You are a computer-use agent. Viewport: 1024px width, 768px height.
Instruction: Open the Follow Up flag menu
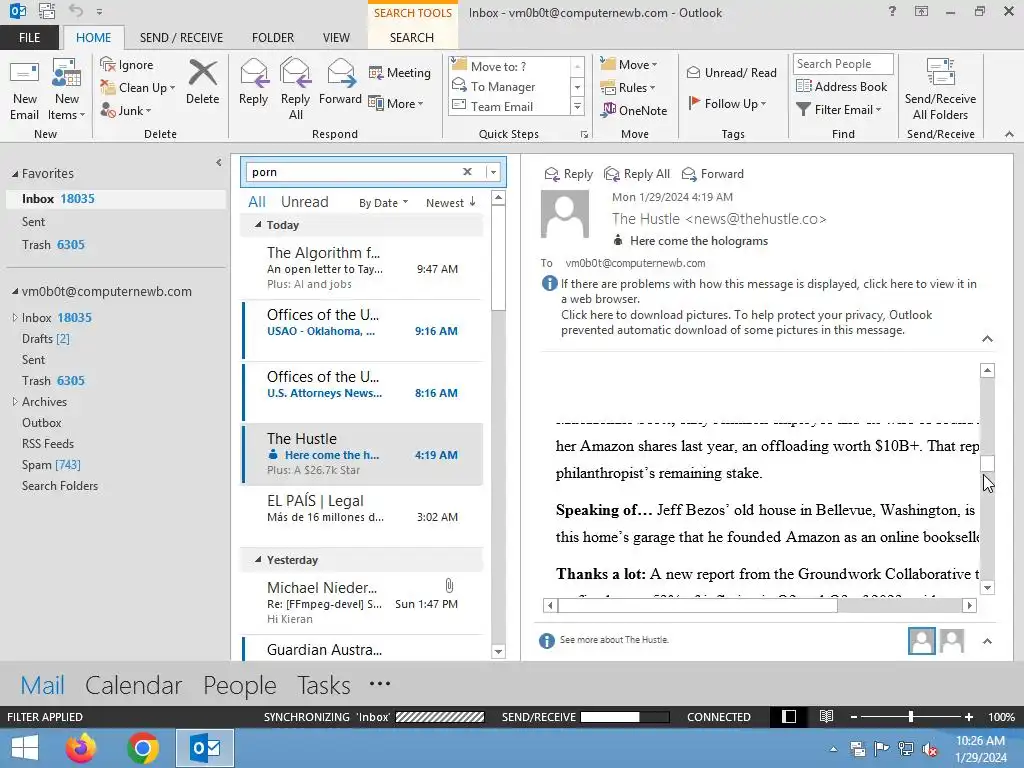[x=727, y=103]
